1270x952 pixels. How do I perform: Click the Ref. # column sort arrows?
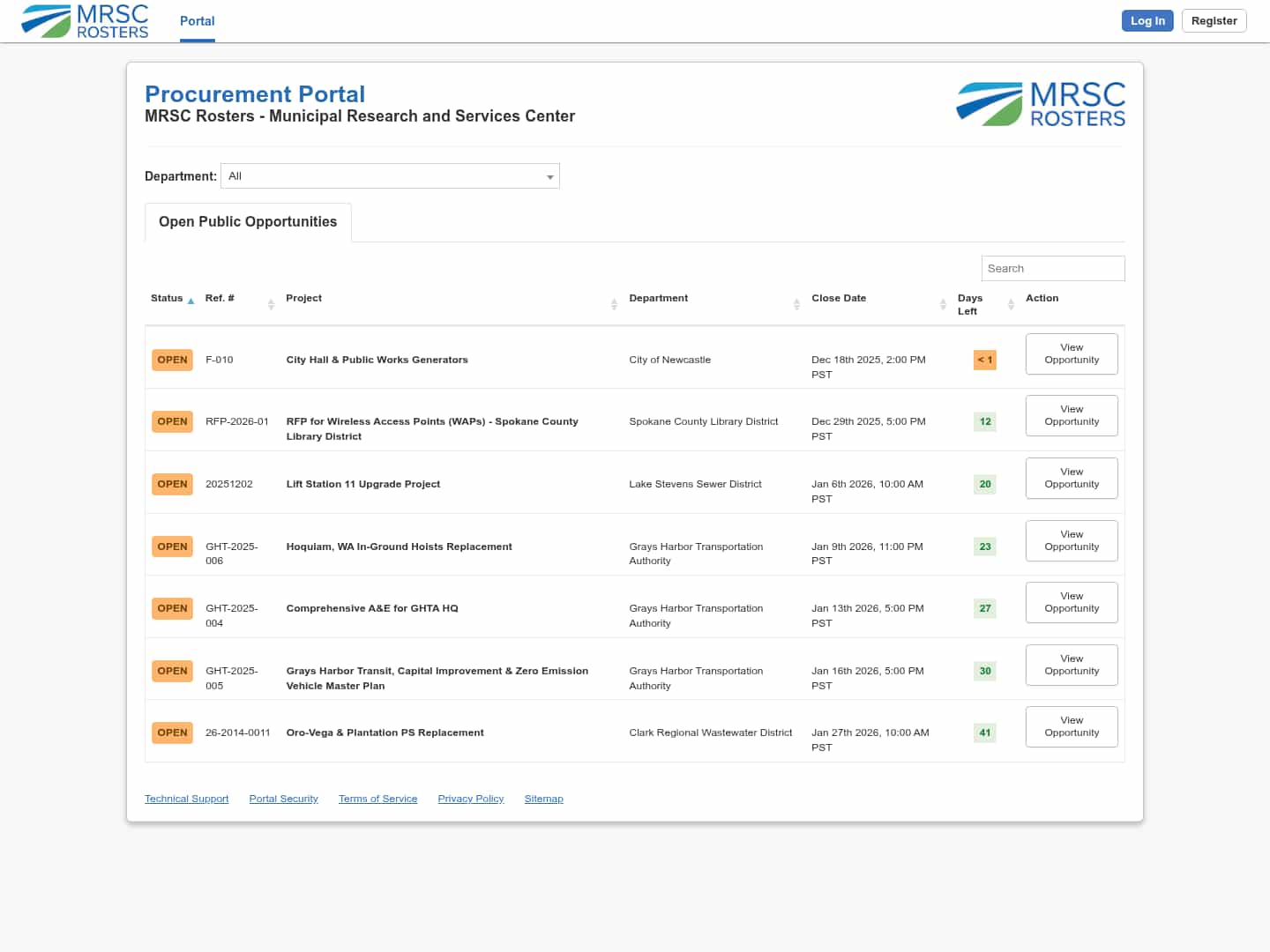(x=271, y=304)
